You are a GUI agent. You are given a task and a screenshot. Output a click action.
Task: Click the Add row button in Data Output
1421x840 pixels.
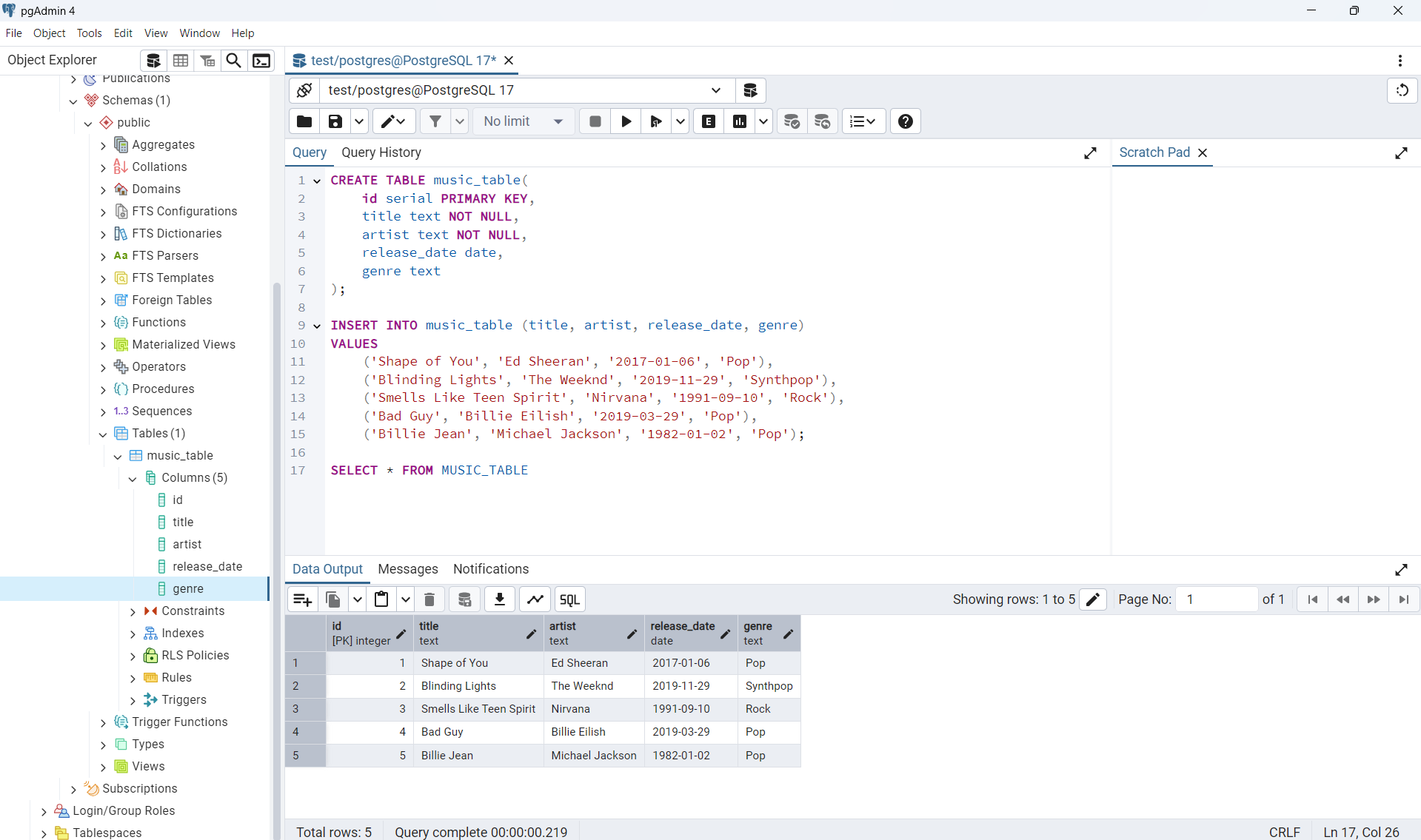click(302, 599)
